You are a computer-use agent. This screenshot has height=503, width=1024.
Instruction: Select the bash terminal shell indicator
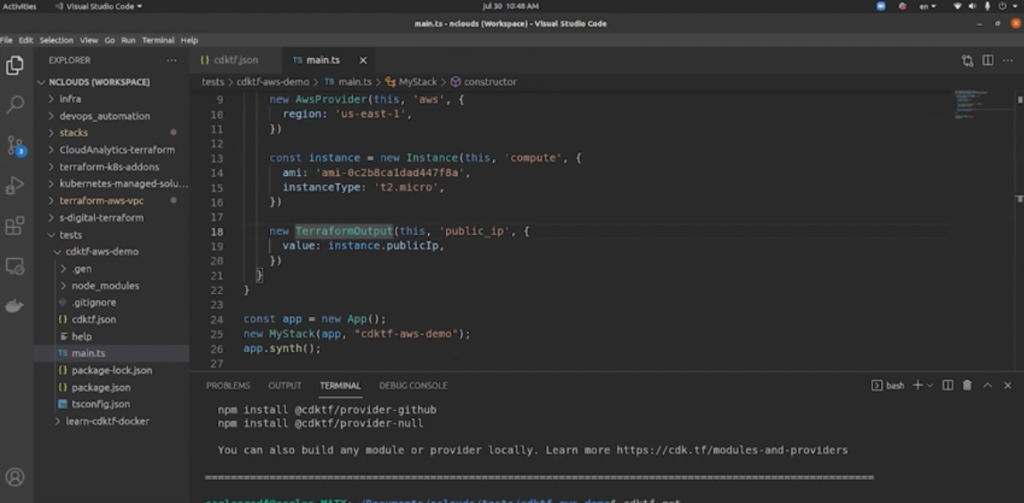pyautogui.click(x=888, y=385)
